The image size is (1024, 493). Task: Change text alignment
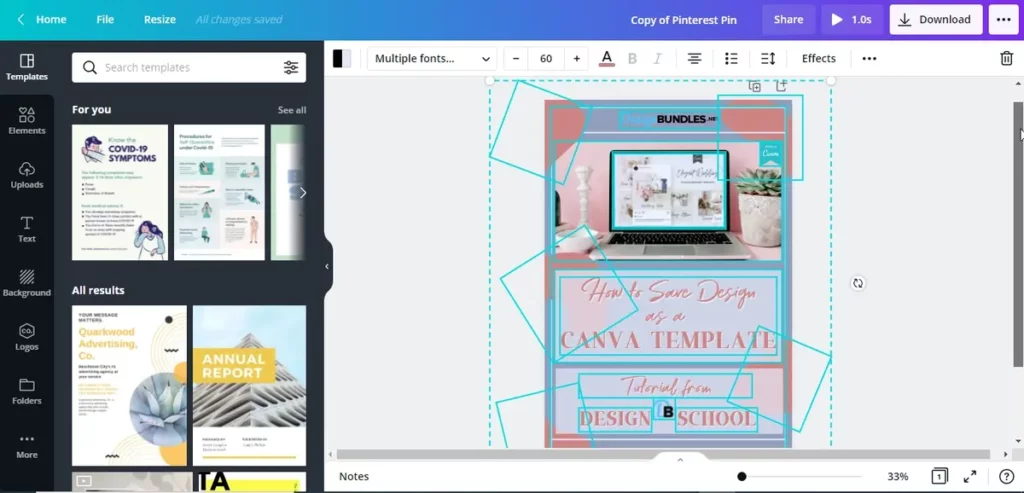pyautogui.click(x=694, y=58)
